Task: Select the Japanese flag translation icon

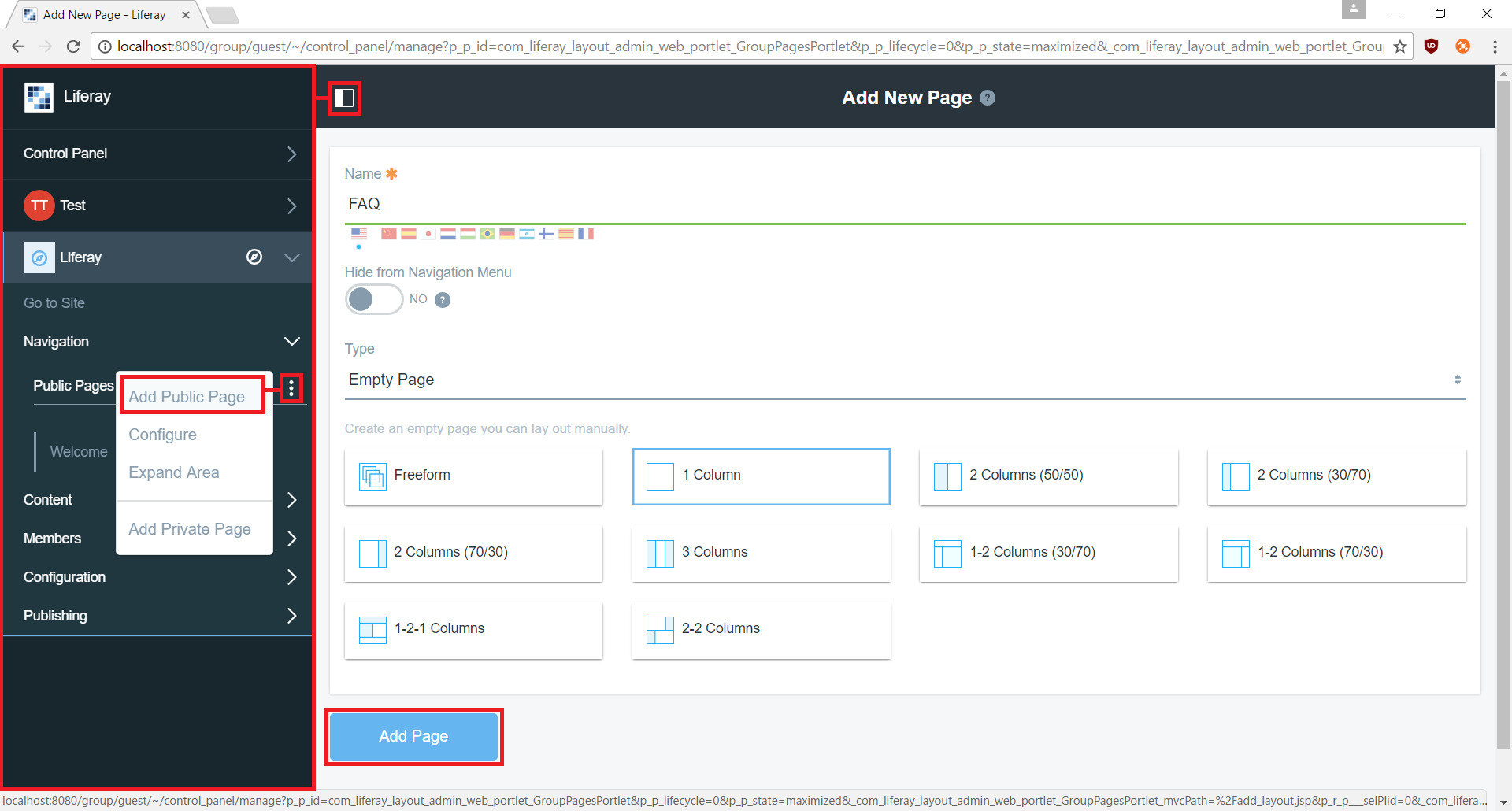Action: pos(428,233)
